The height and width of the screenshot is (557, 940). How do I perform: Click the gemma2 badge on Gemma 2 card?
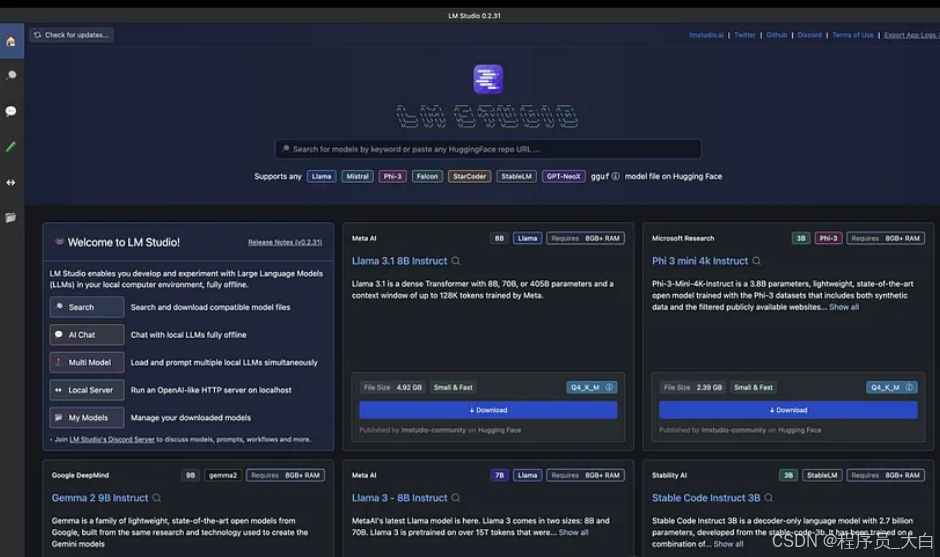coord(222,475)
